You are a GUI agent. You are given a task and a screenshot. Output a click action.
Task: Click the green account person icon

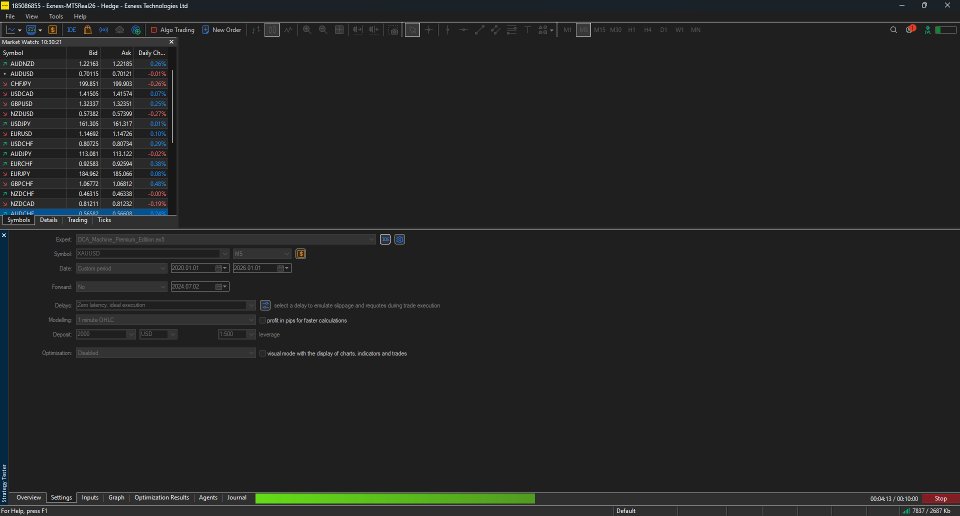point(928,29)
